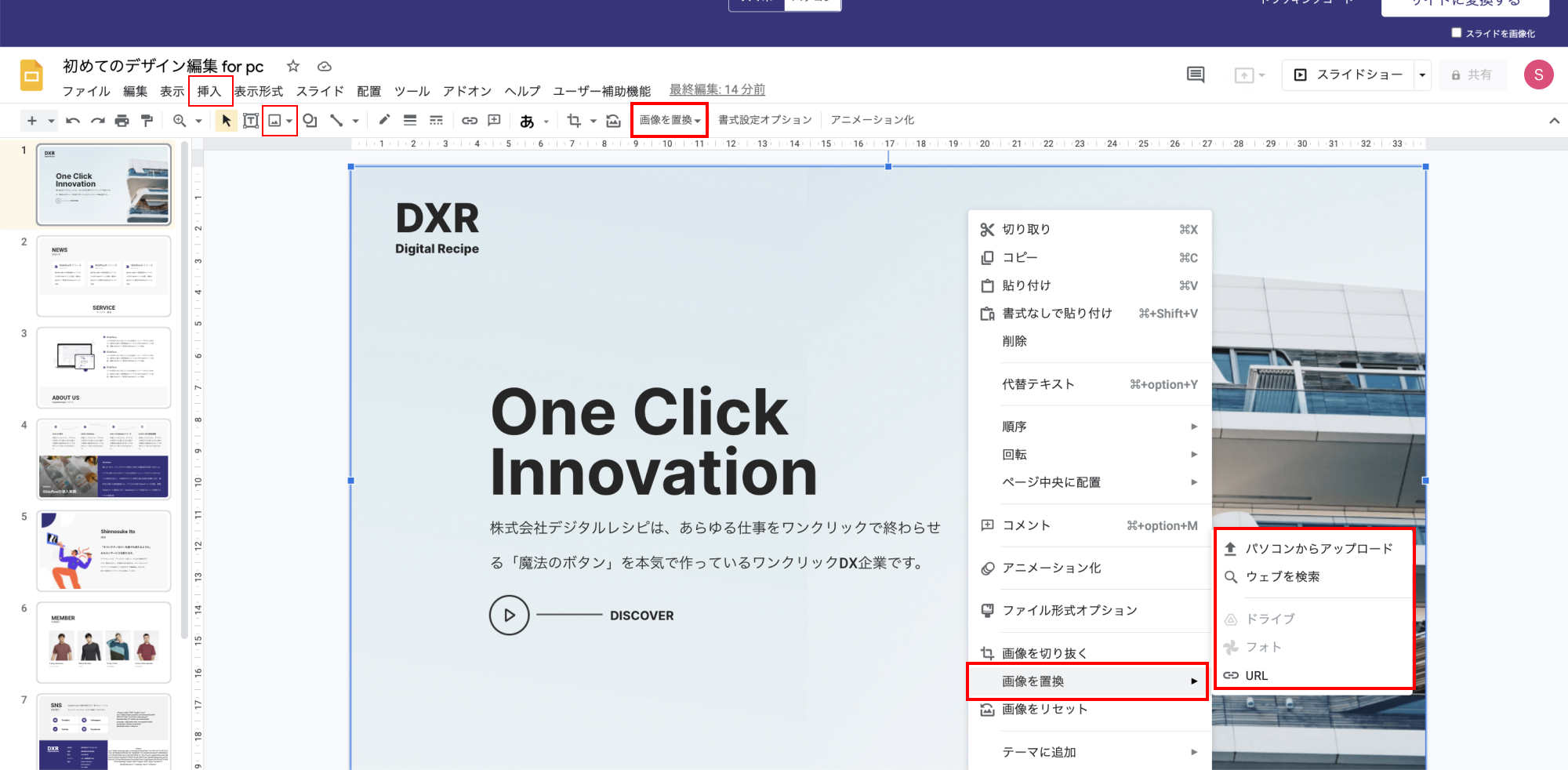The height and width of the screenshot is (770, 1568).
Task: Choose 画像を切り抜く from the context menu
Action: pyautogui.click(x=1044, y=653)
